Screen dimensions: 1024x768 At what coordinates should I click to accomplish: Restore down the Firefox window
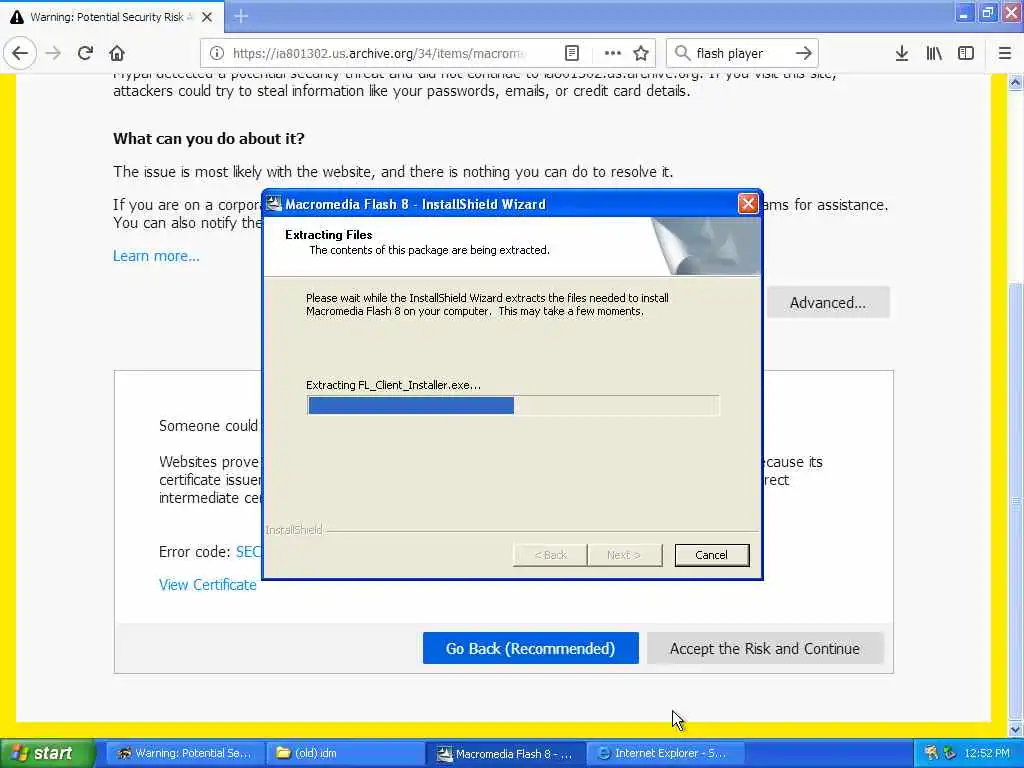pos(987,13)
